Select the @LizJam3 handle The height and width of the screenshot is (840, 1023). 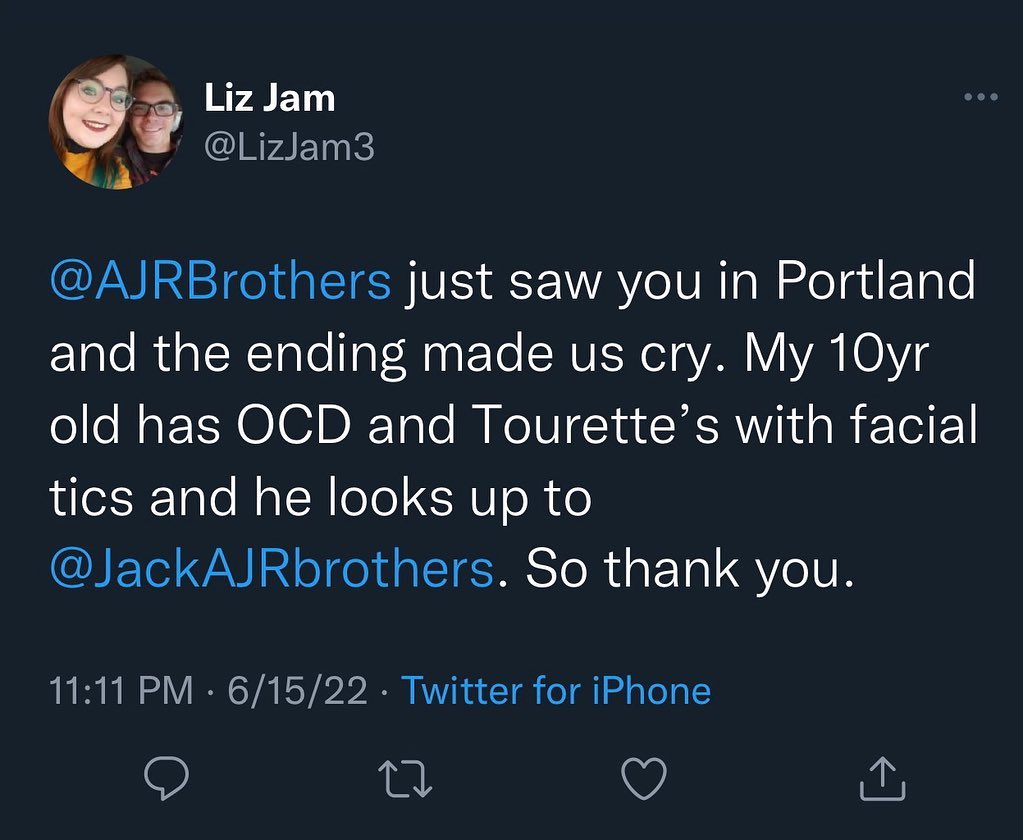pyautogui.click(x=288, y=147)
